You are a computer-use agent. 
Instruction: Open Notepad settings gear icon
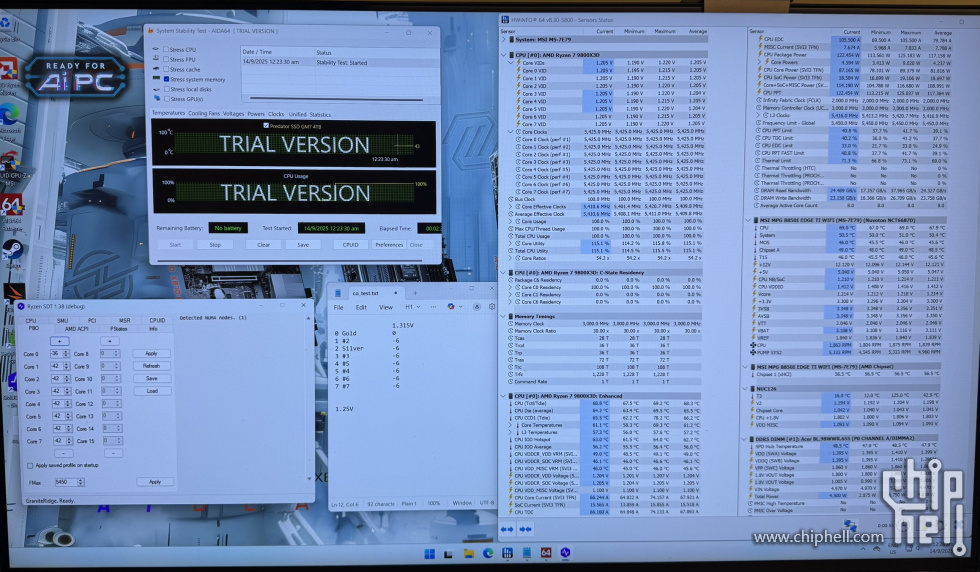[491, 306]
